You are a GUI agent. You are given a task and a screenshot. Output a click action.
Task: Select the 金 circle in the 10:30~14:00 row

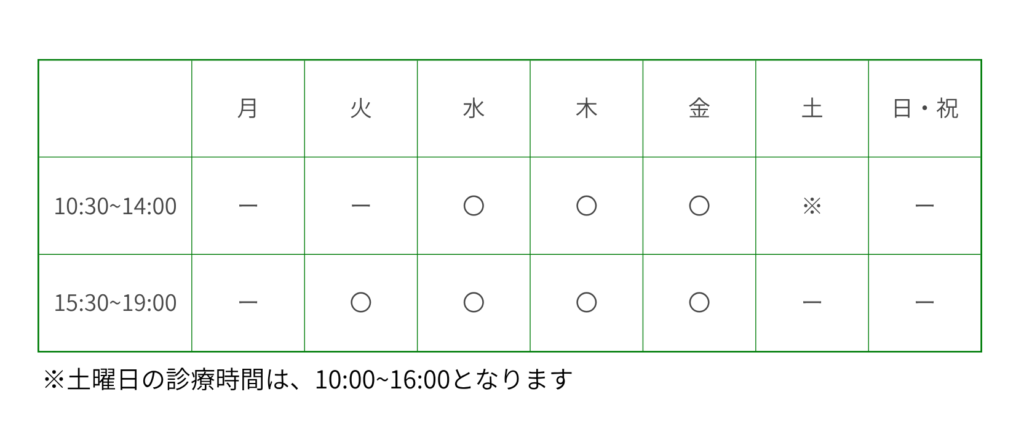click(699, 206)
